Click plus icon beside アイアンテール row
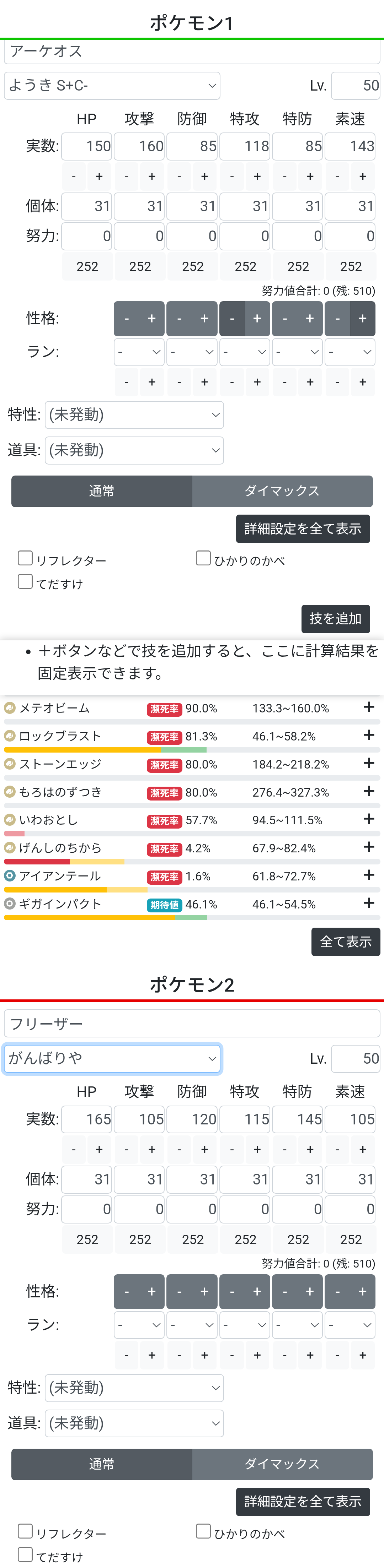The image size is (384, 1568). coord(368,875)
